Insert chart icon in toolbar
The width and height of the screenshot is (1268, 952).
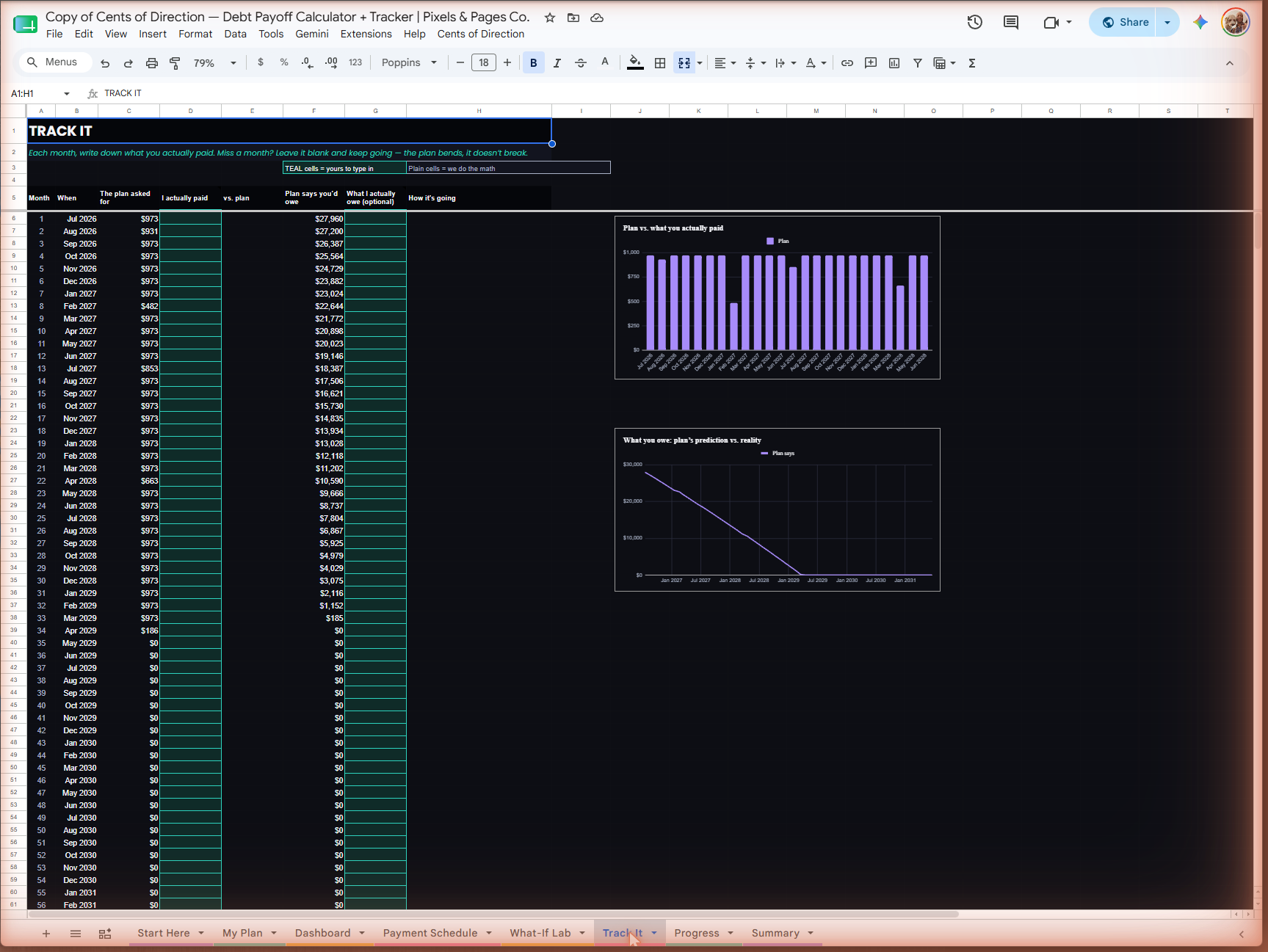pos(894,63)
